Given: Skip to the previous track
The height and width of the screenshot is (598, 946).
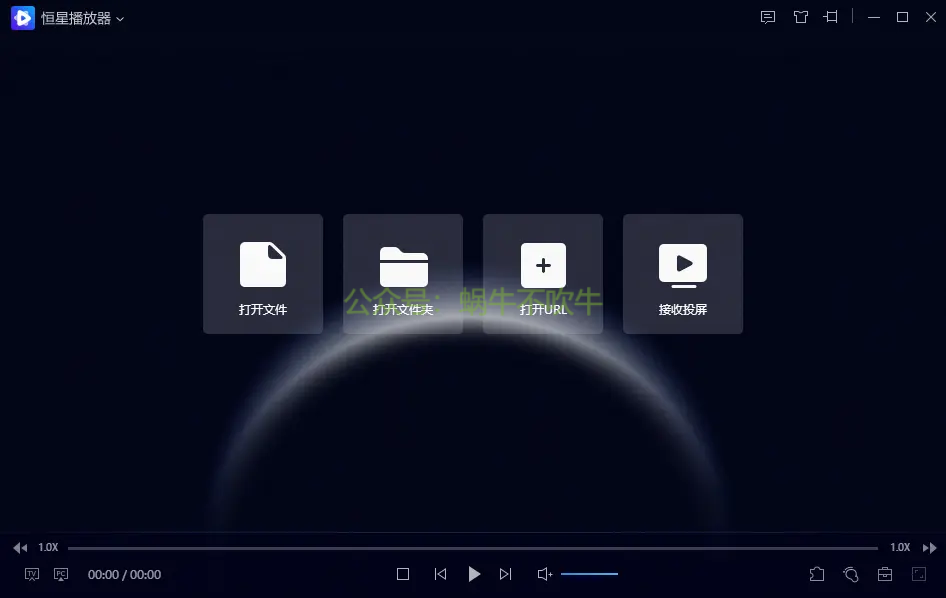Looking at the screenshot, I should 440,574.
